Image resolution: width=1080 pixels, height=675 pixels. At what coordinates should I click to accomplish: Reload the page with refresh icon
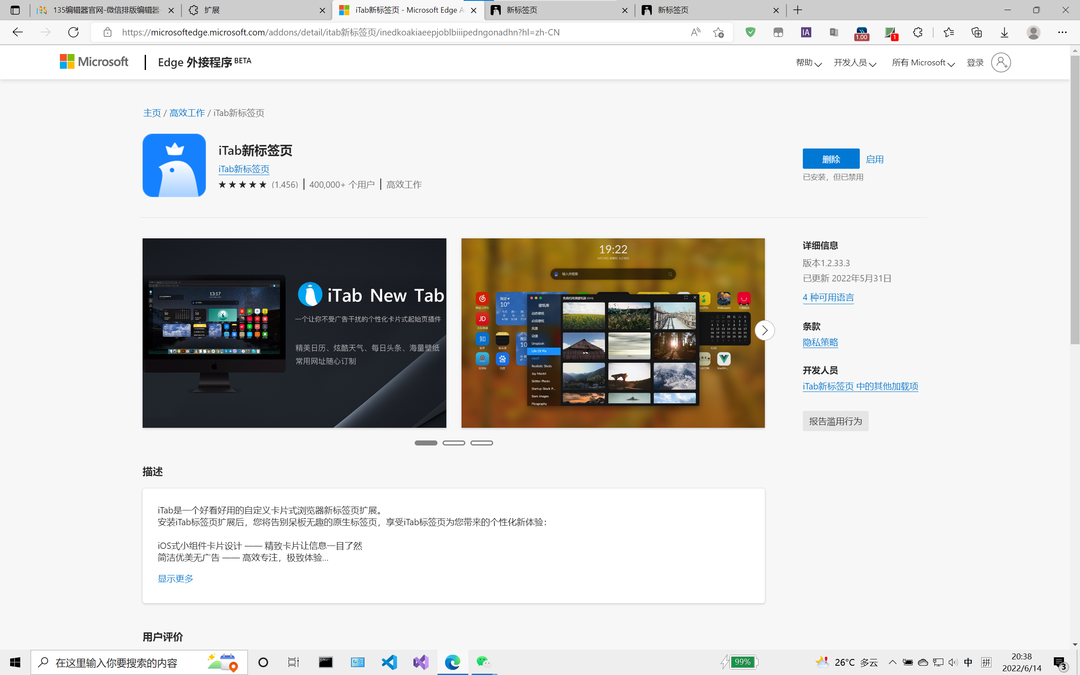(x=73, y=32)
